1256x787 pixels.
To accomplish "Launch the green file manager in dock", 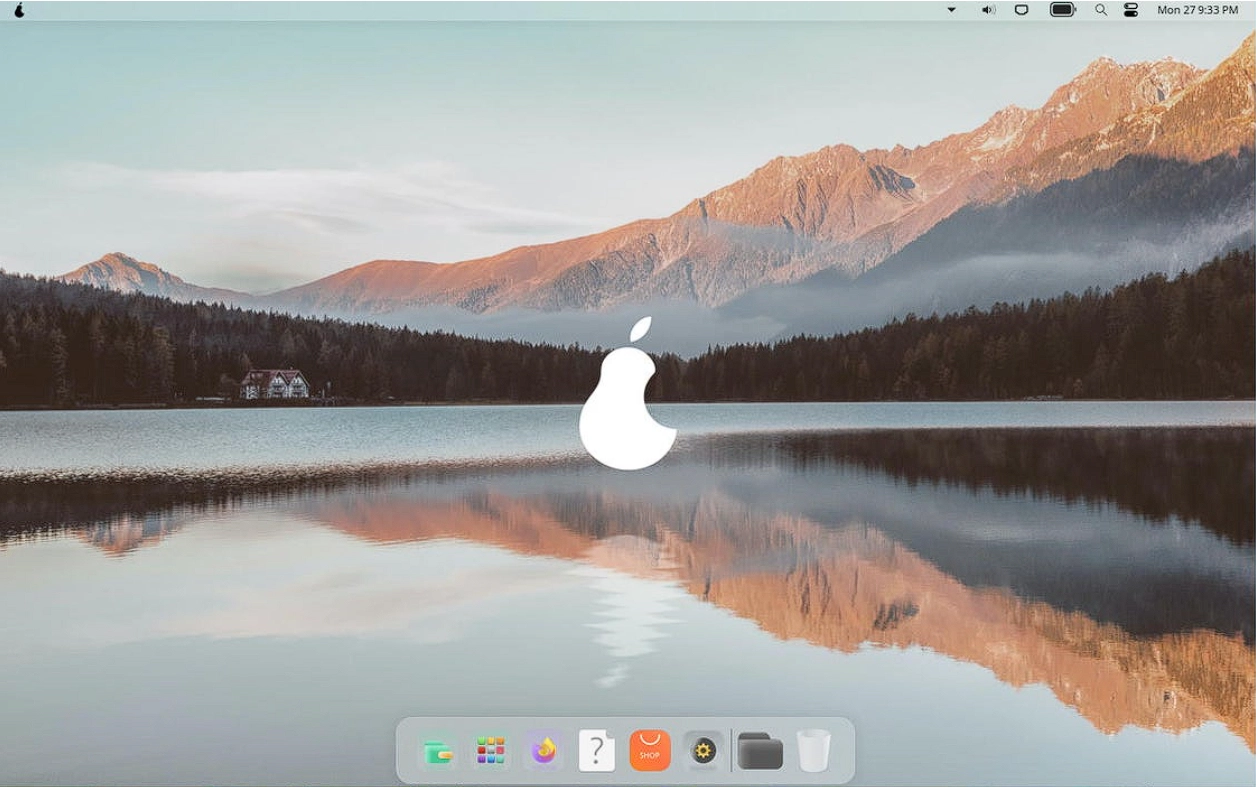I will 437,751.
